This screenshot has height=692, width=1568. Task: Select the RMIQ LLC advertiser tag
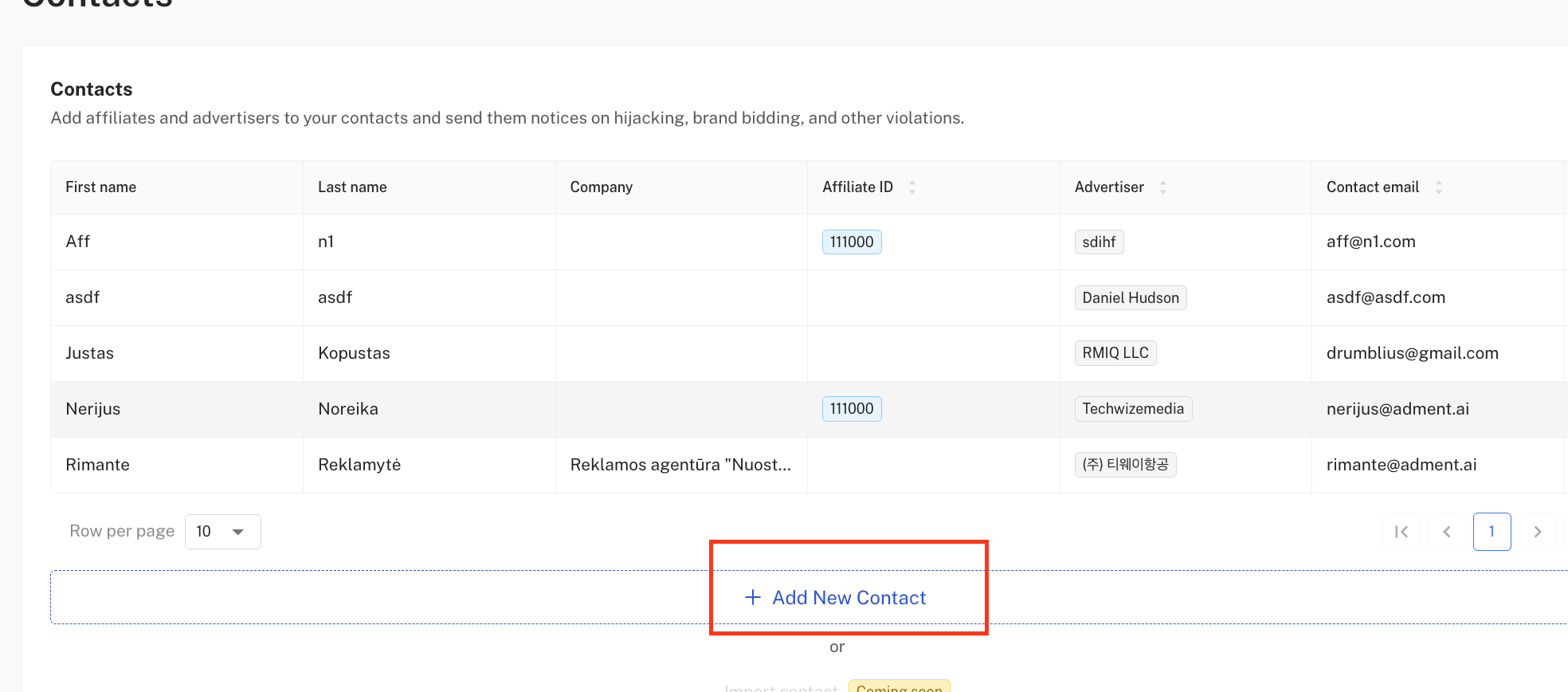tap(1115, 353)
